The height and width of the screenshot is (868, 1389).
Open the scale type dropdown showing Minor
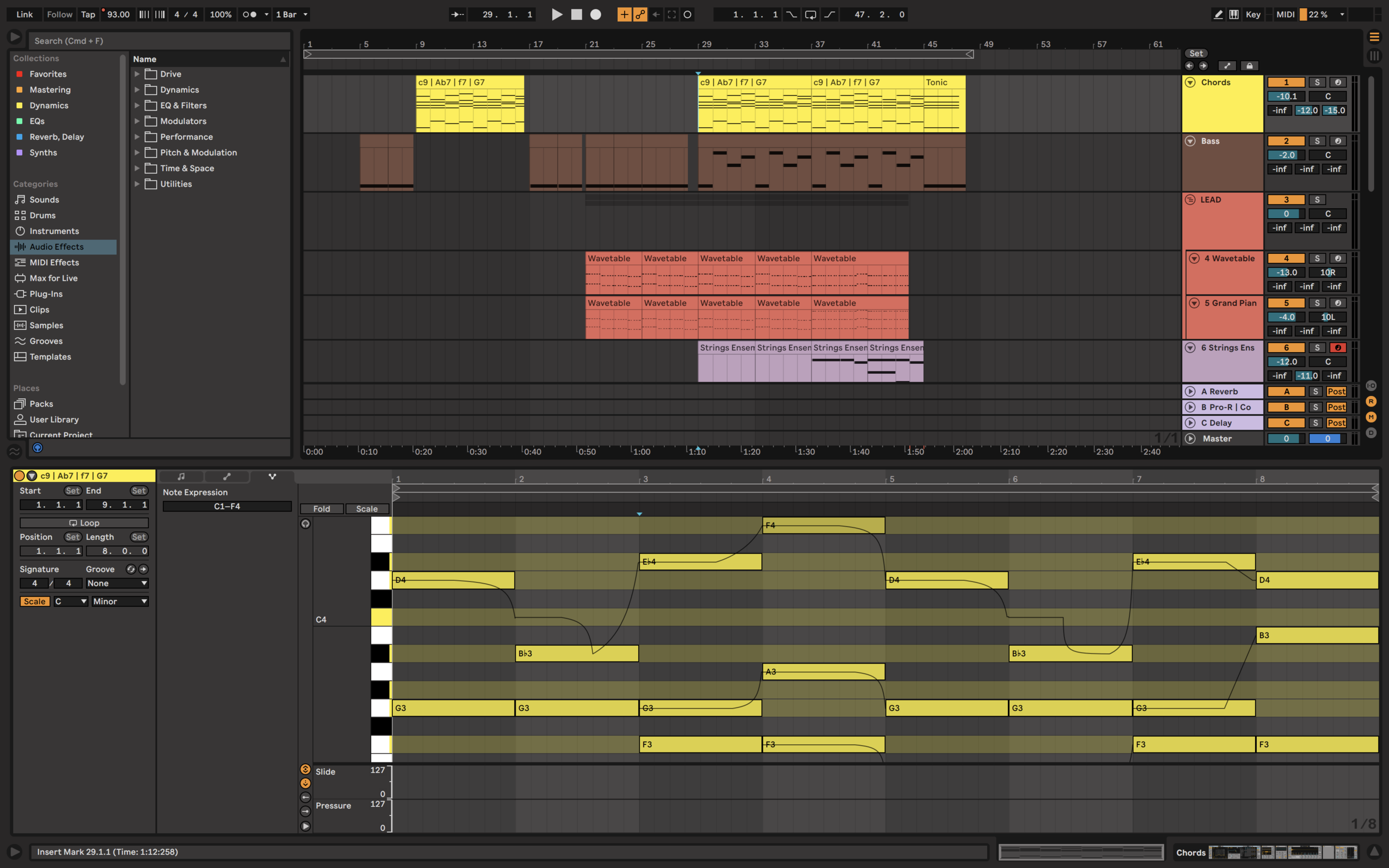click(x=120, y=601)
